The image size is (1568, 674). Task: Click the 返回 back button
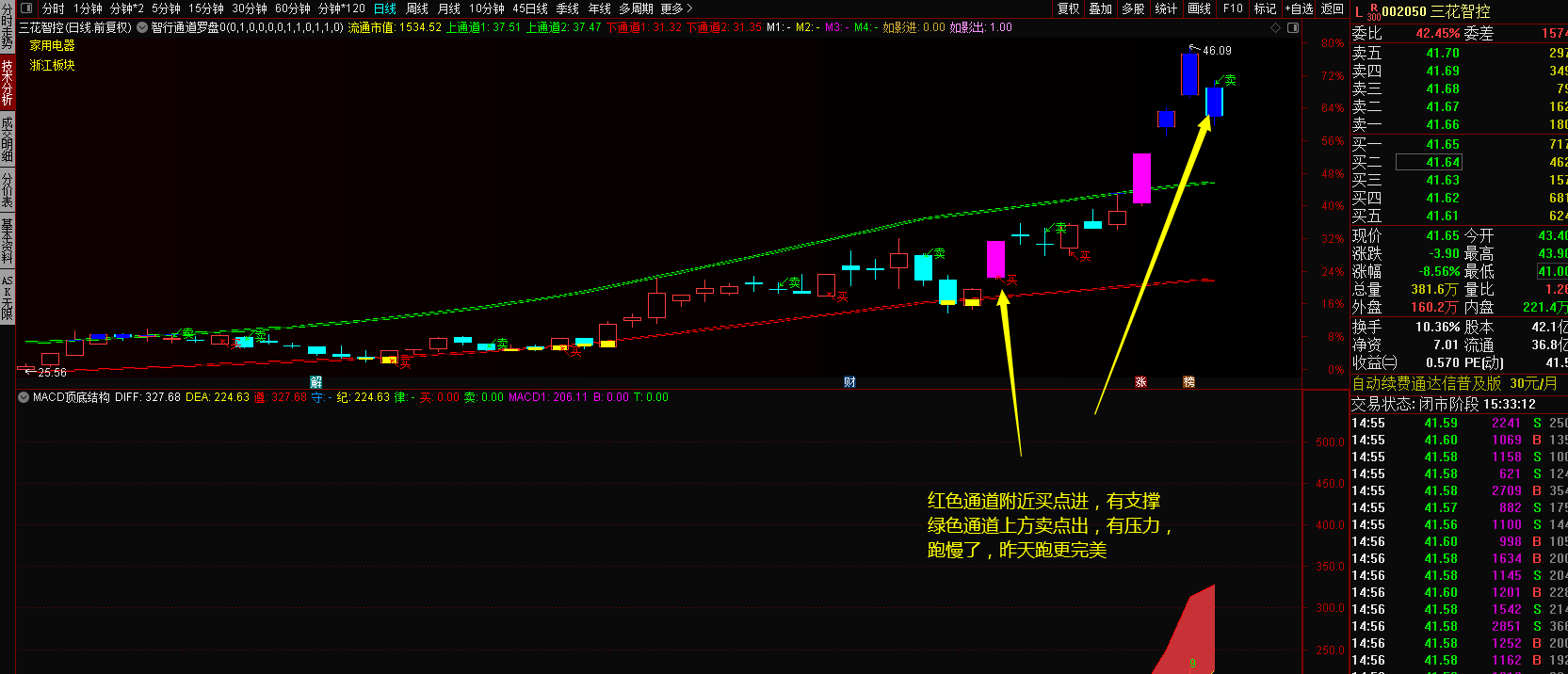[x=1333, y=8]
